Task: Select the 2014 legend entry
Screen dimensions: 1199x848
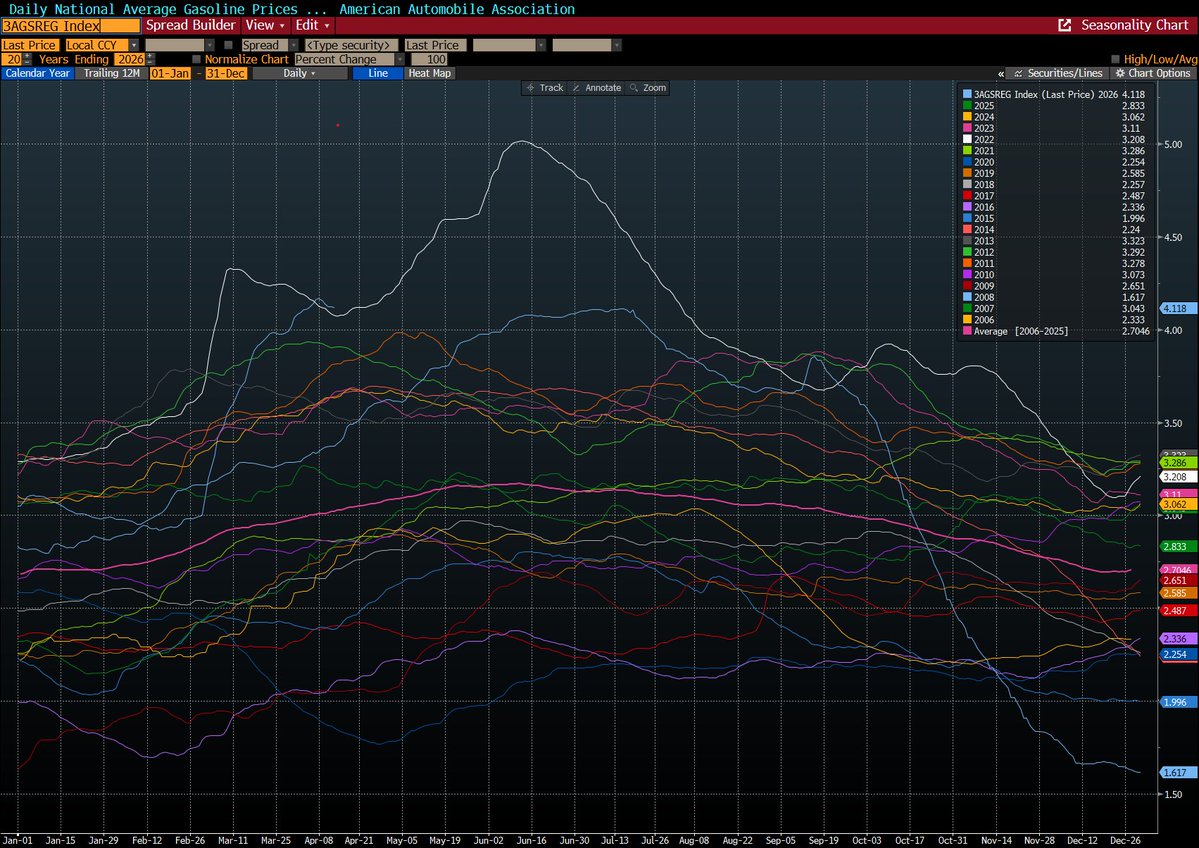Action: tap(1054, 229)
